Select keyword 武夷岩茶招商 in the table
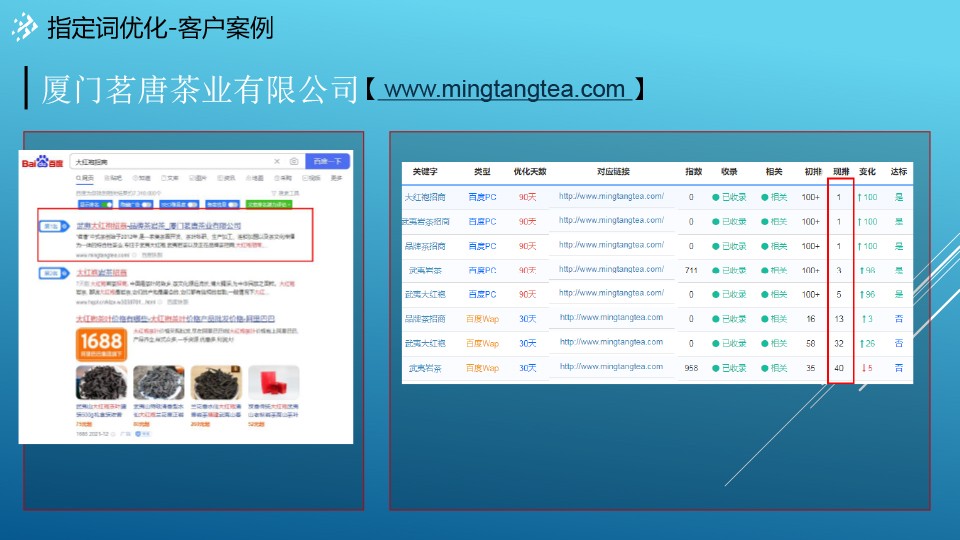960x540 pixels. click(426, 222)
